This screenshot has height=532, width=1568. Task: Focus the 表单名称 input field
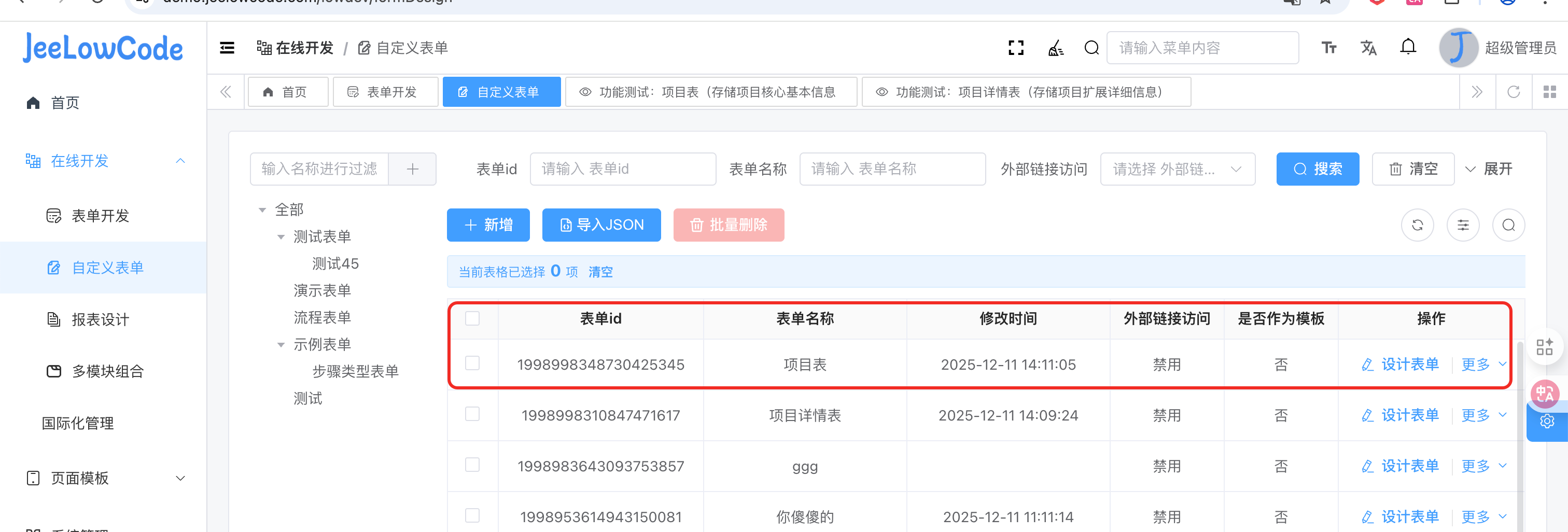[892, 169]
